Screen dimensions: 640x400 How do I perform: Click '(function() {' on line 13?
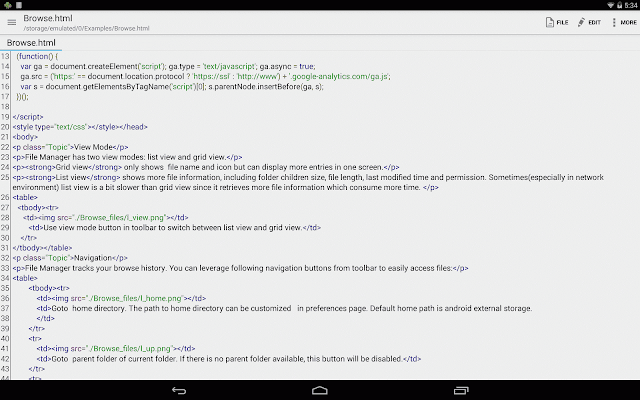click(x=37, y=56)
